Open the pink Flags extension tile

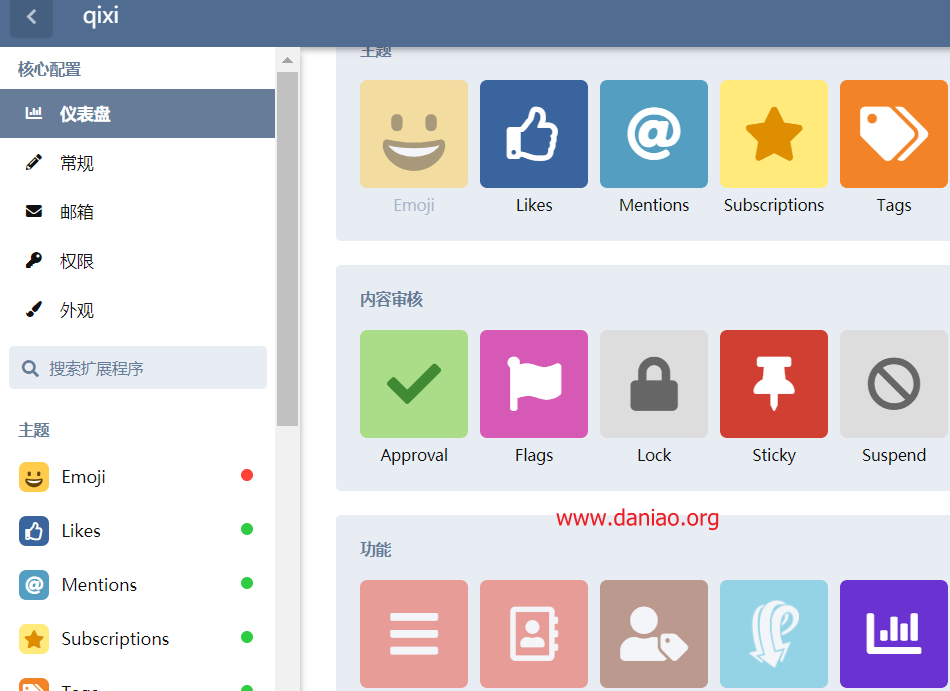[x=533, y=385]
